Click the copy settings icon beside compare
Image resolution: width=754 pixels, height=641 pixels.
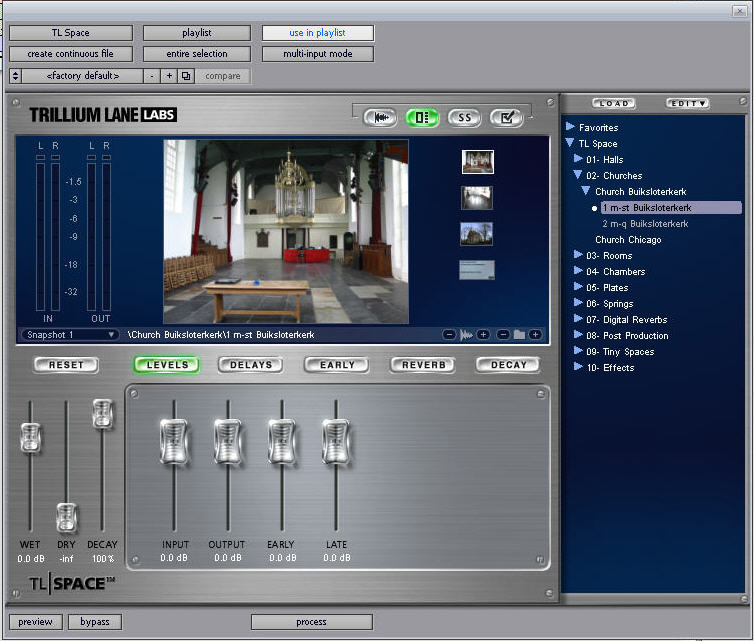point(186,76)
